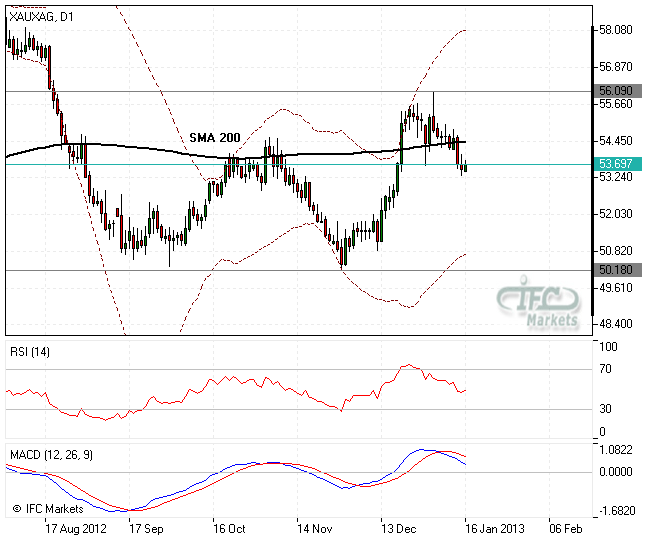Click the 58.080 price axis value
Viewport: 647px width, 538px height.
click(614, 30)
